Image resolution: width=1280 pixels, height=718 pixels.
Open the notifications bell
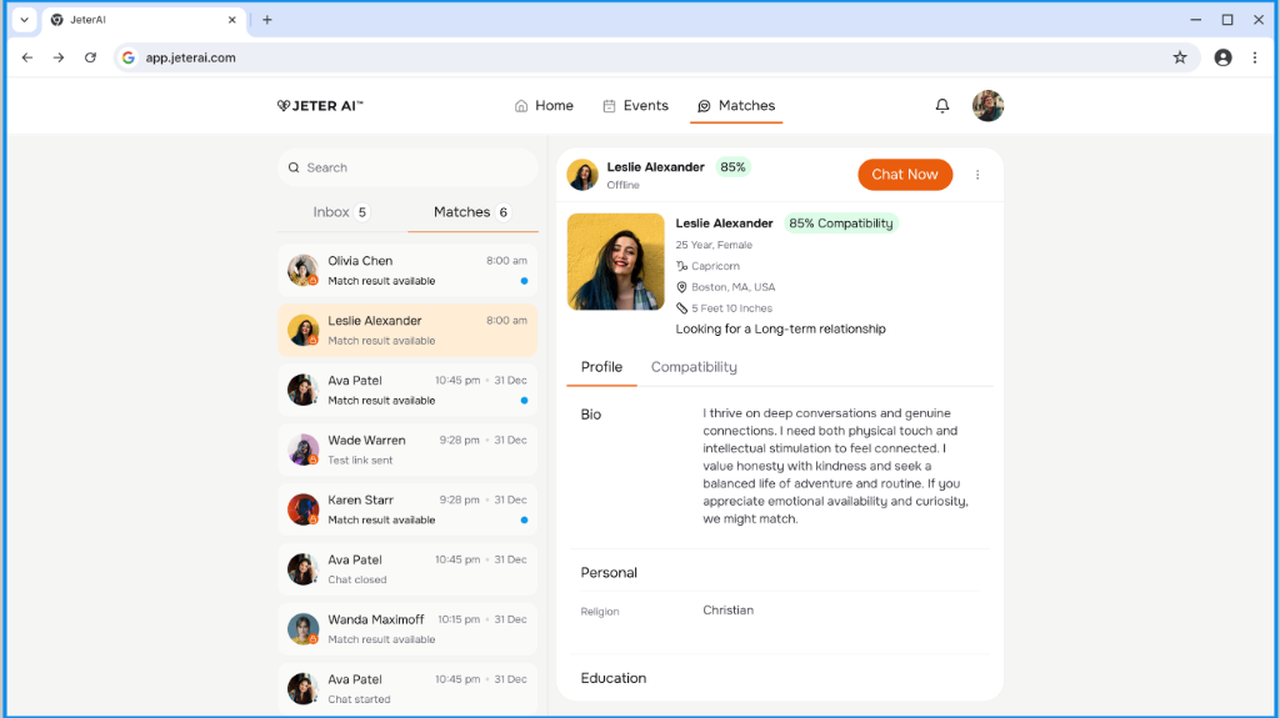pyautogui.click(x=942, y=106)
